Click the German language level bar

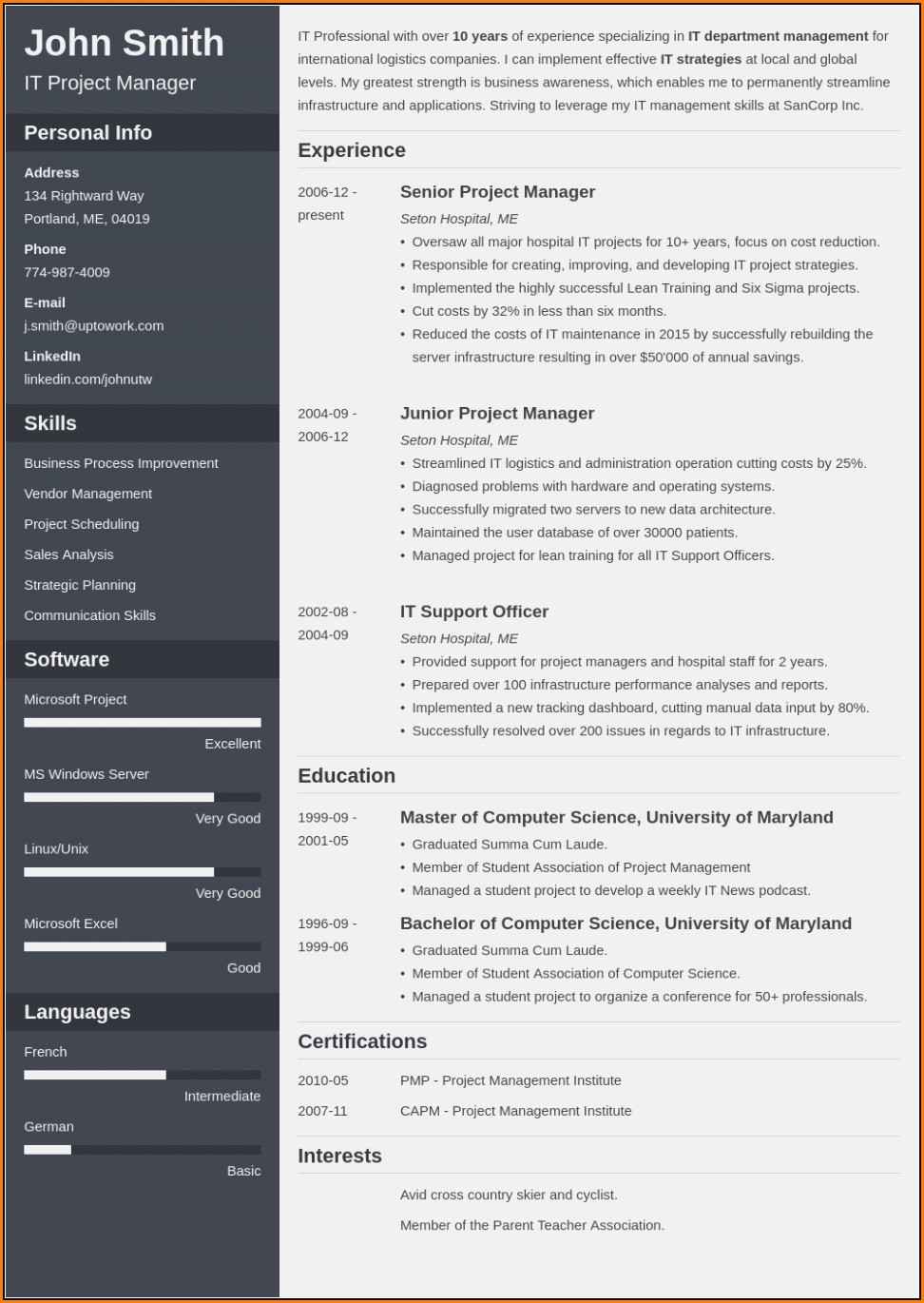coord(143,1149)
